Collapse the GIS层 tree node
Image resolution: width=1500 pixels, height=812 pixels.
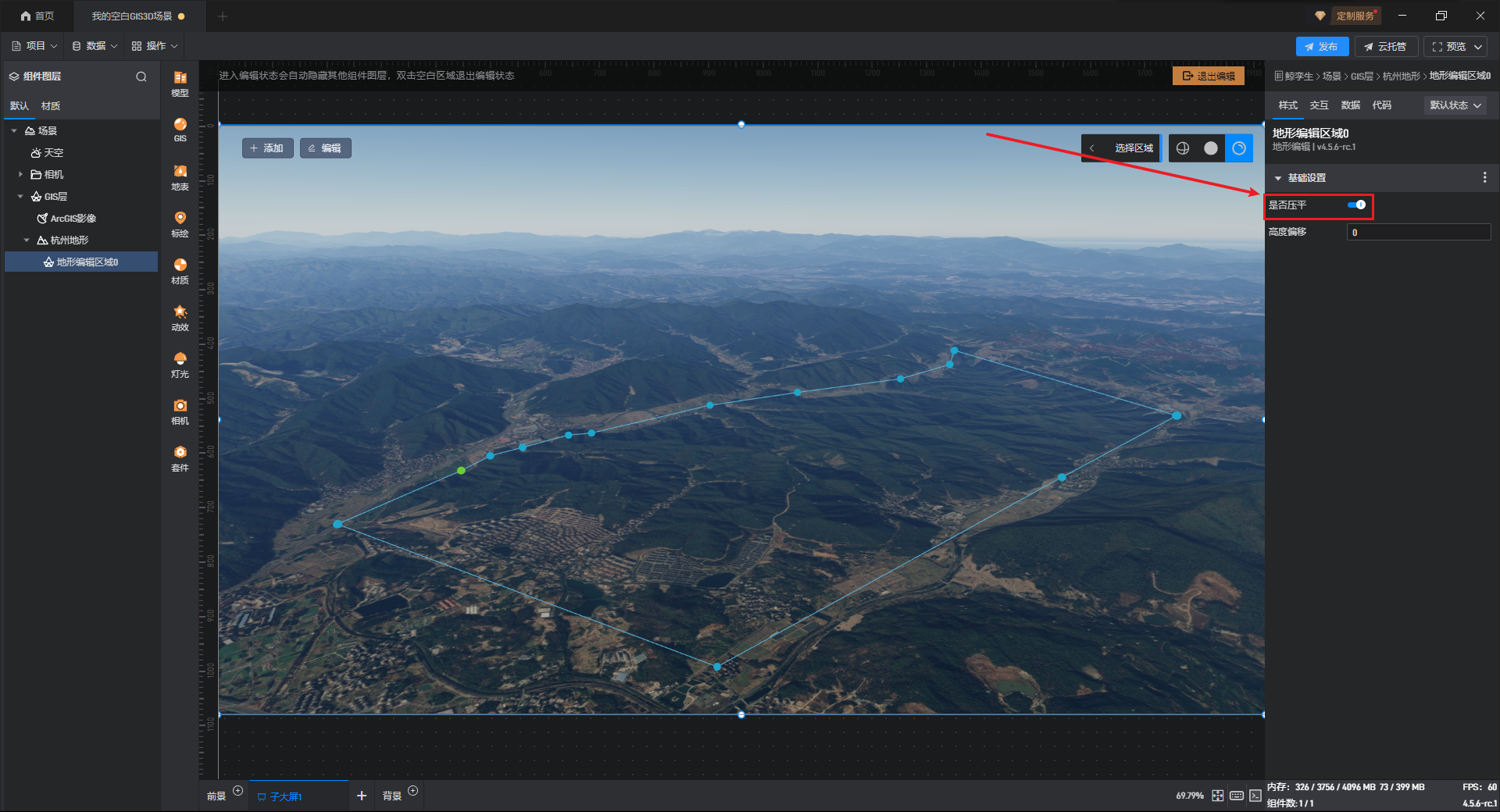tap(20, 197)
